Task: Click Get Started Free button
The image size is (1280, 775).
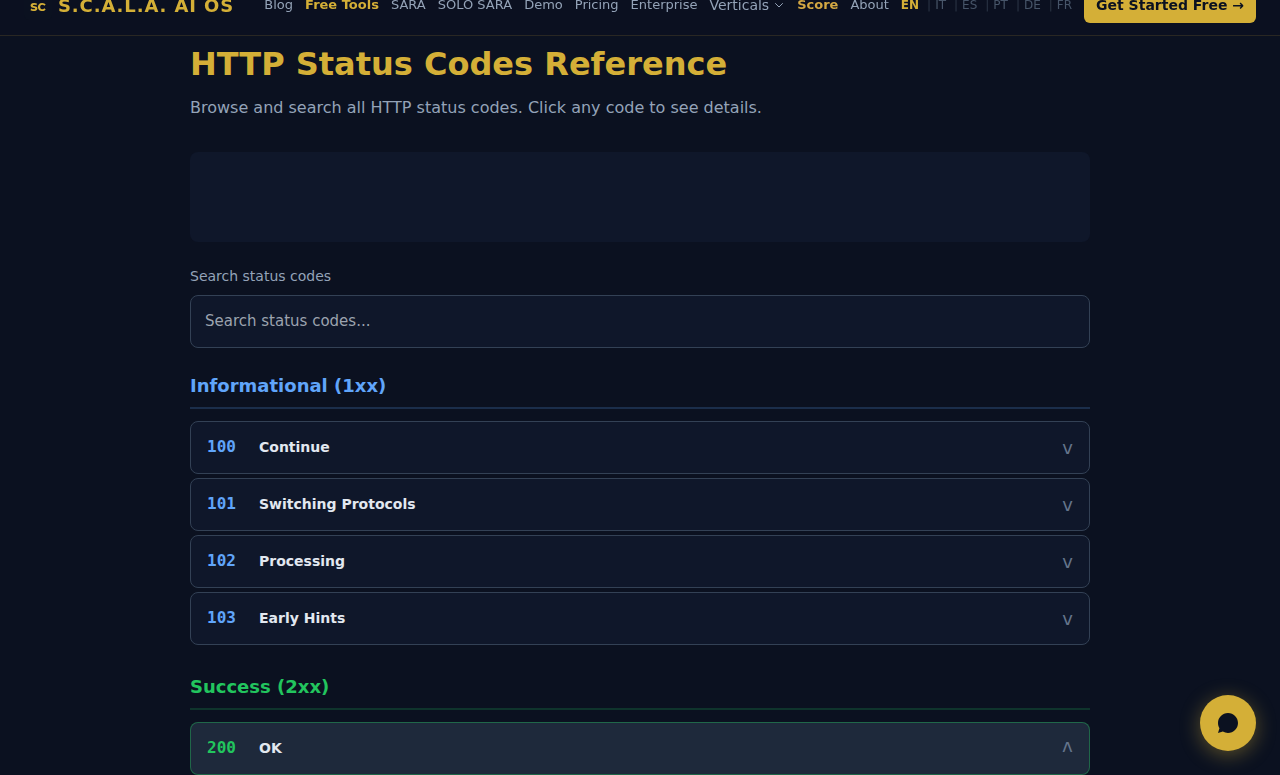Action: [x=1170, y=7]
